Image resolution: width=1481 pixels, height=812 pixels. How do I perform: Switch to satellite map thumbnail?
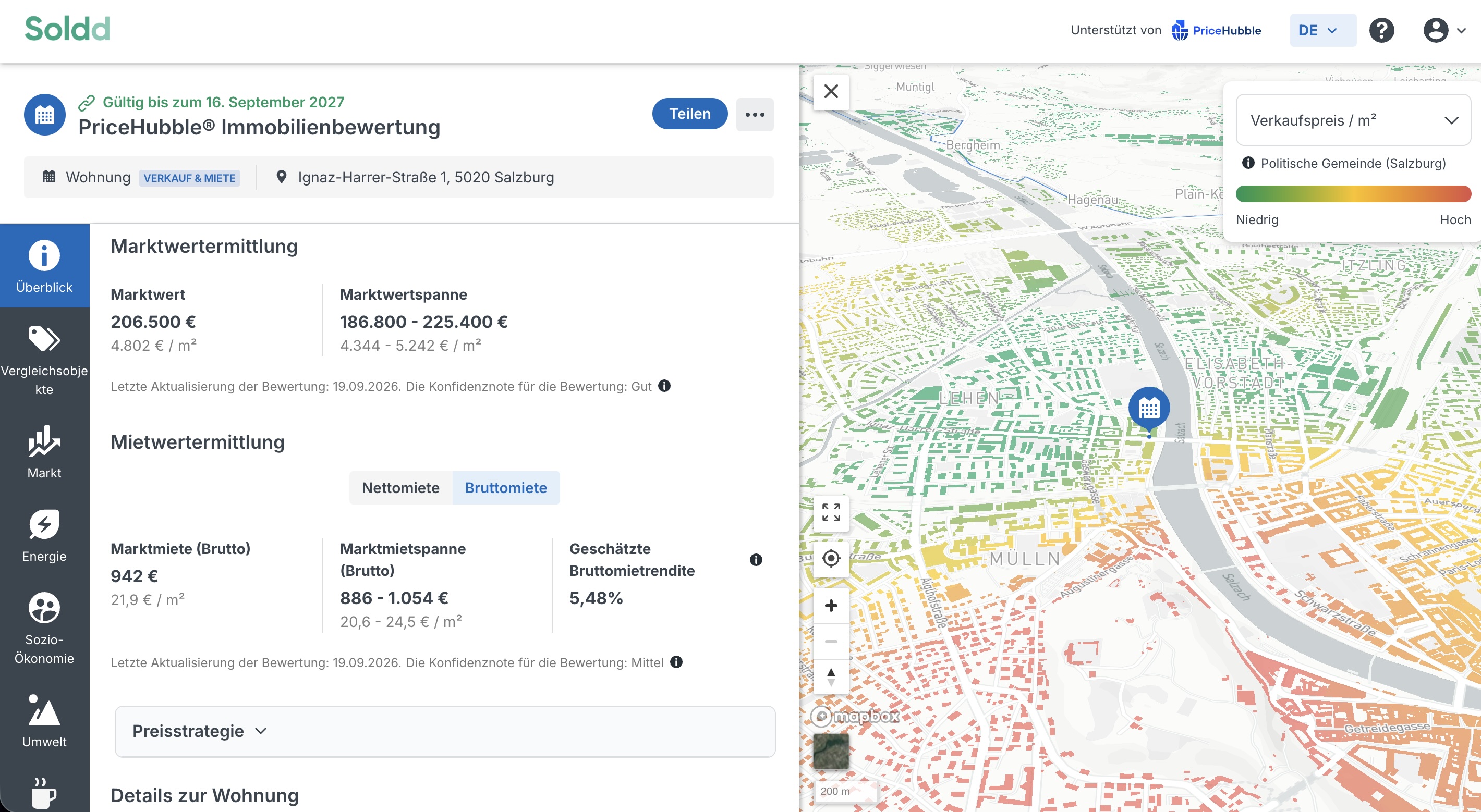tap(831, 751)
